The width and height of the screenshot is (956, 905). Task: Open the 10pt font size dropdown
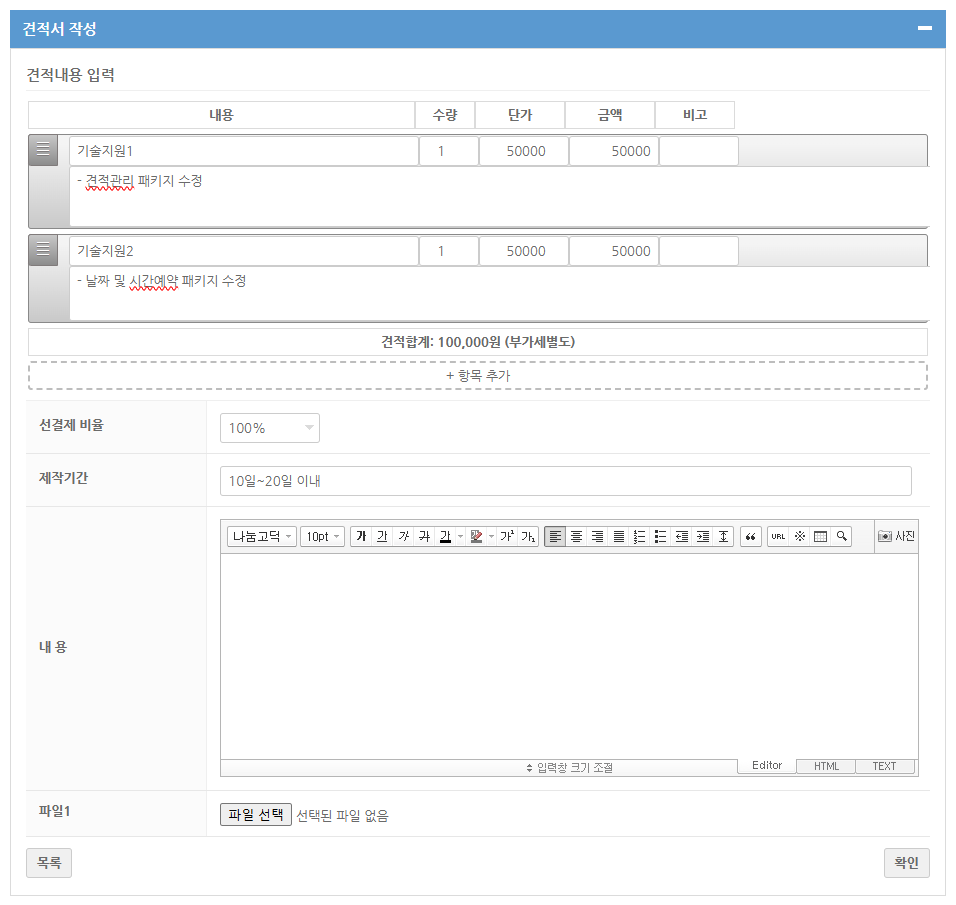tap(320, 536)
